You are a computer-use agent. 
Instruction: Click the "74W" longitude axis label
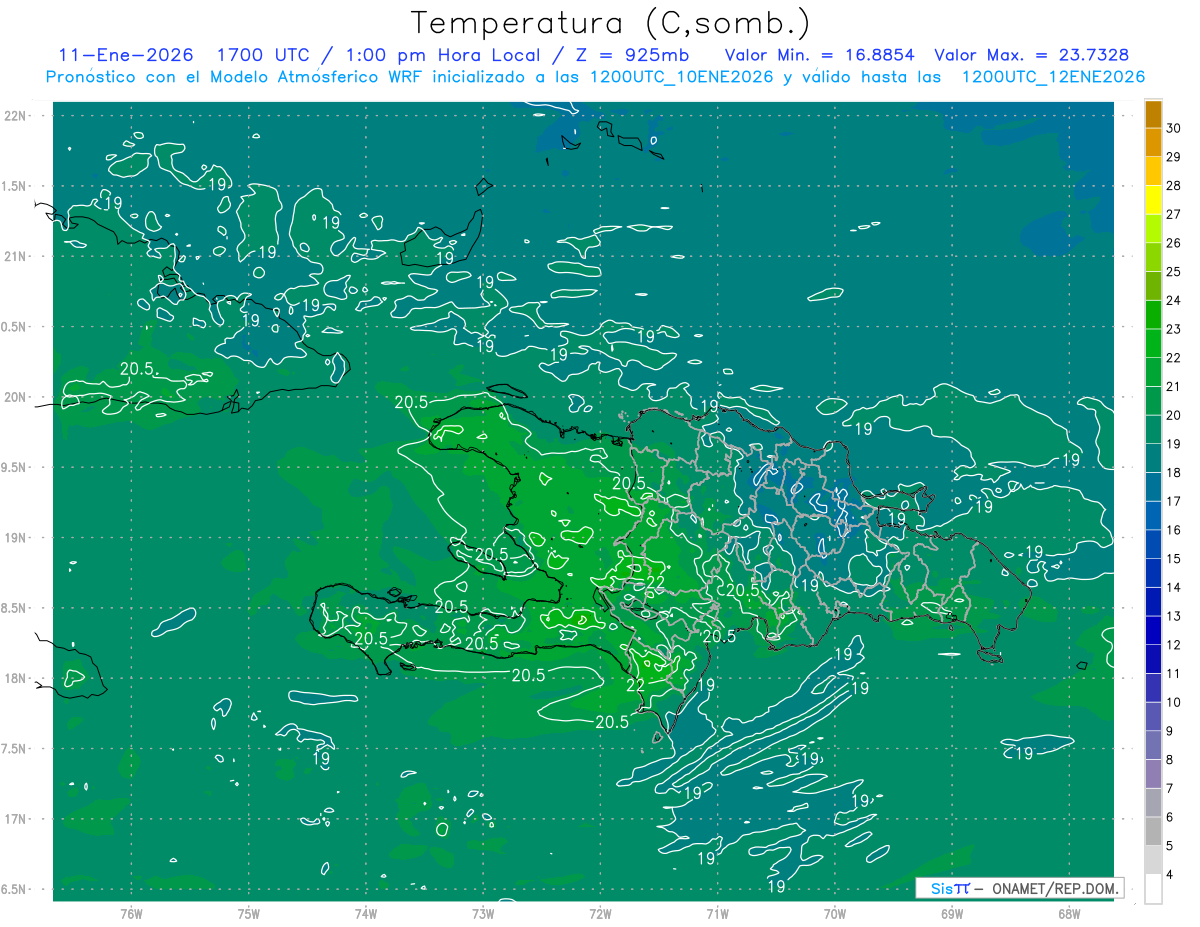365,914
